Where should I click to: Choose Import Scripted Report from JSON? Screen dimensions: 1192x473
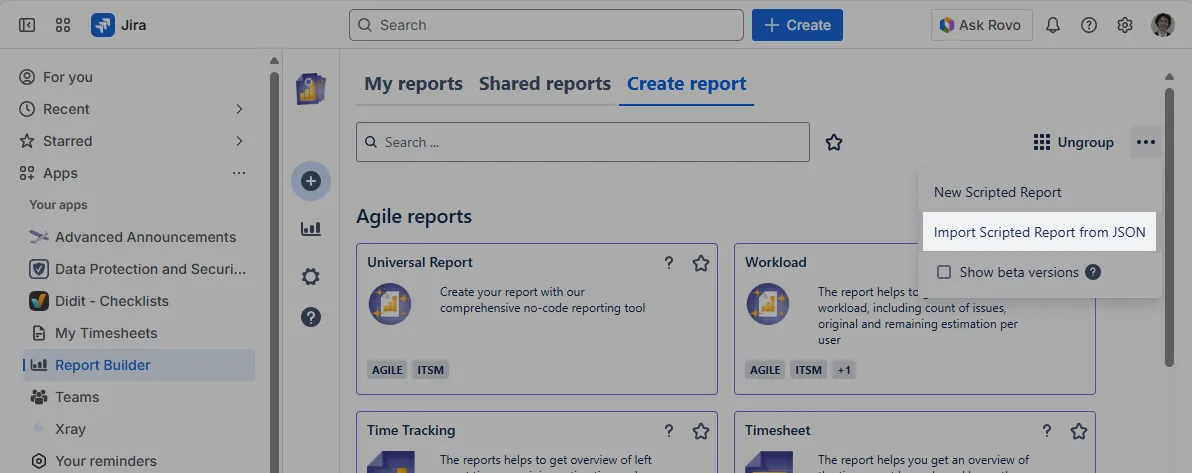(x=1039, y=232)
